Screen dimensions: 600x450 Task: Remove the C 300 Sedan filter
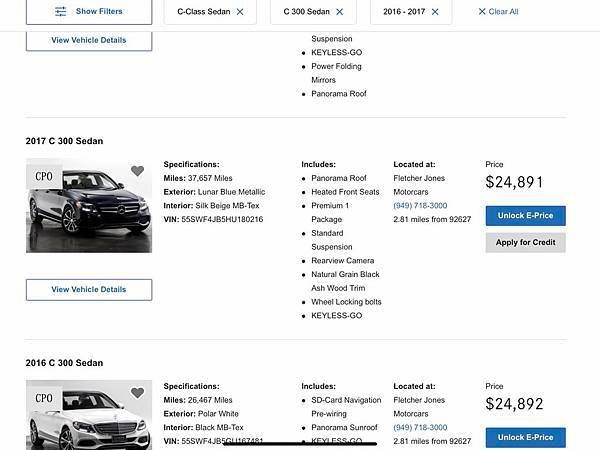coord(339,12)
